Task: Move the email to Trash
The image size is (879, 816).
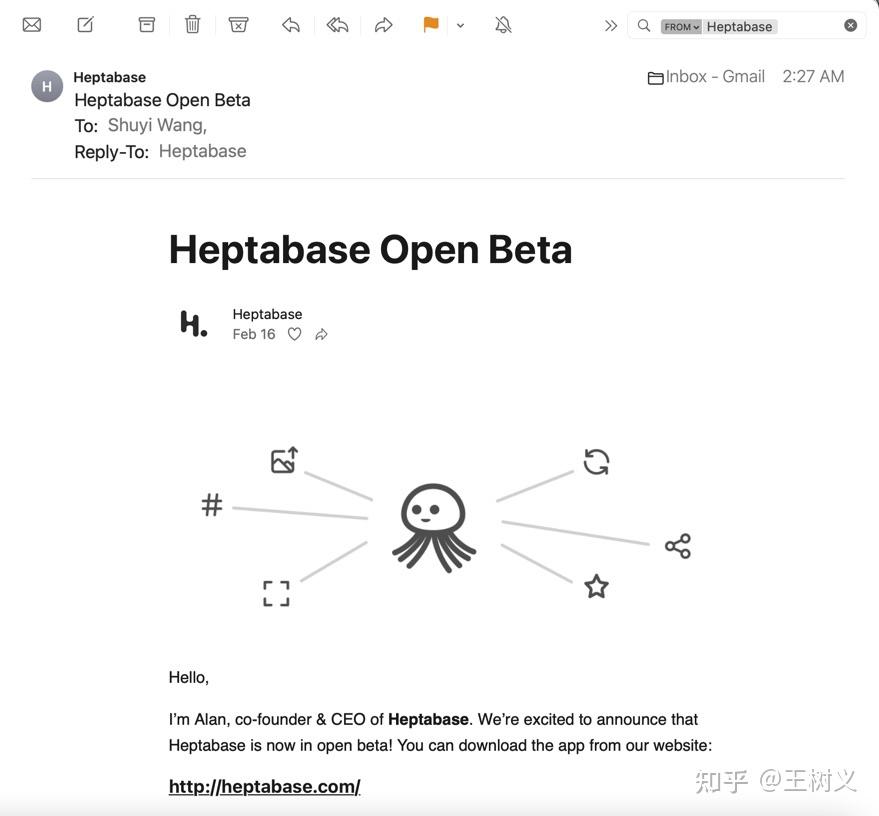Action: tap(192, 24)
